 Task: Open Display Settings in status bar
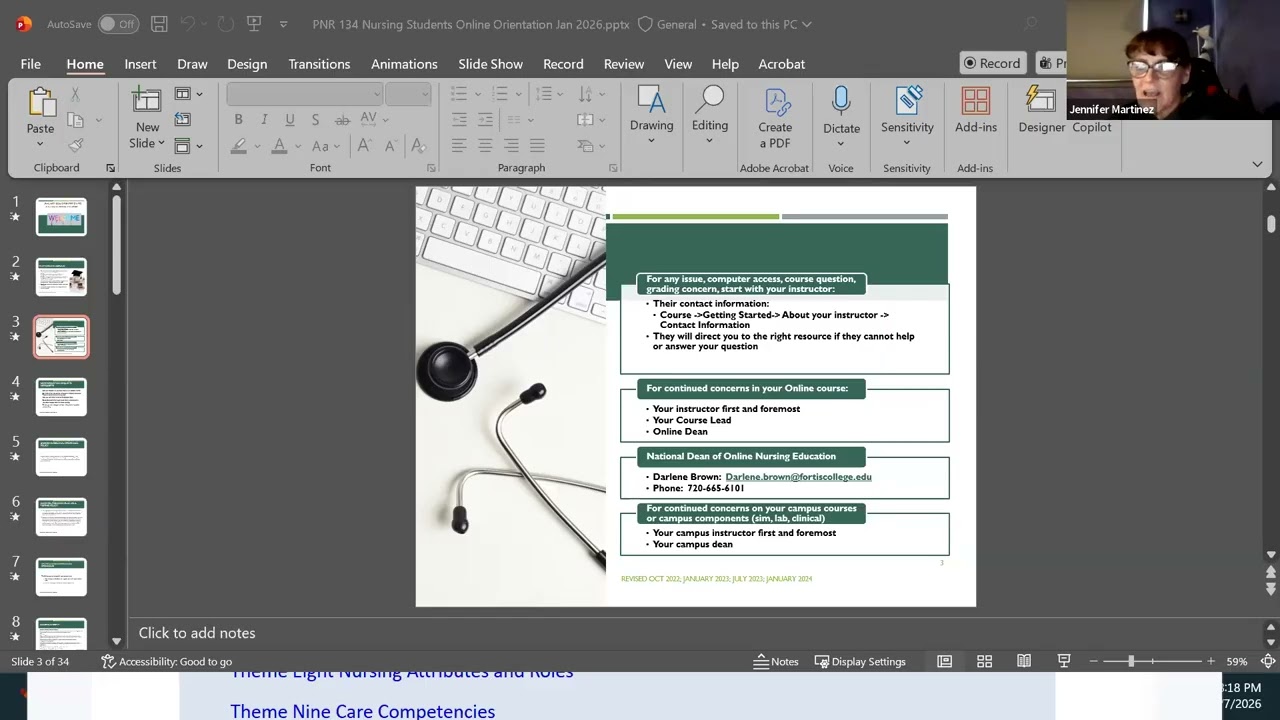[860, 661]
